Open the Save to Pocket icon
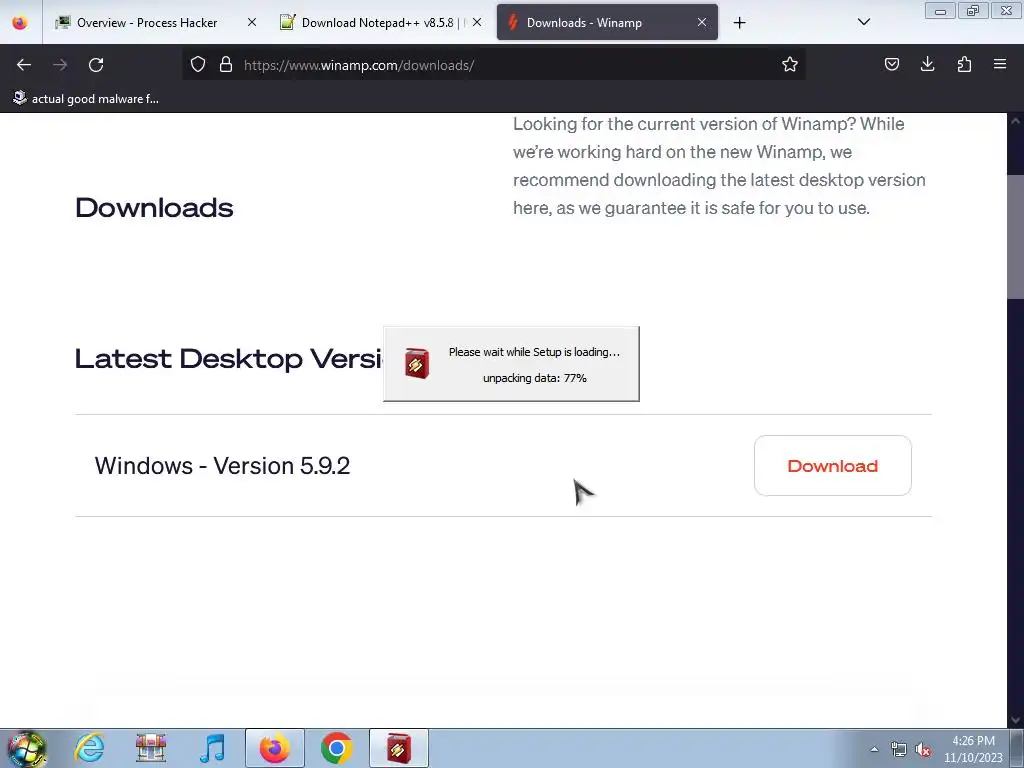Image resolution: width=1024 pixels, height=768 pixels. (x=891, y=64)
